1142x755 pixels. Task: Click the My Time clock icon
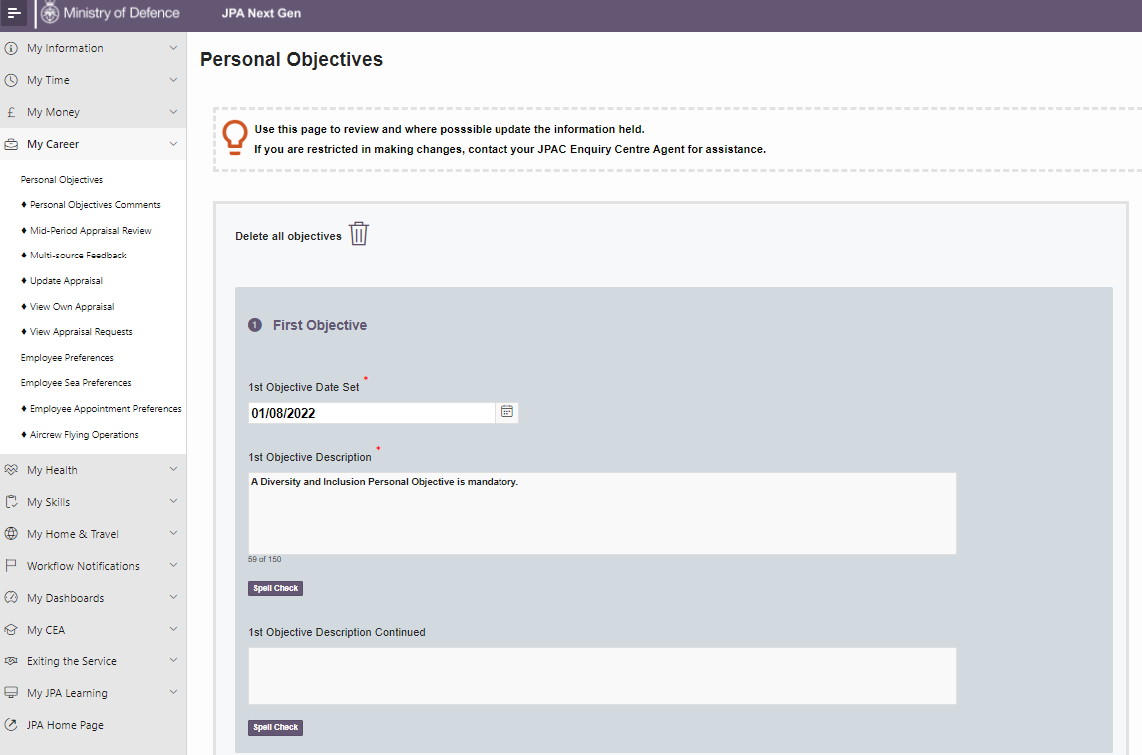11,80
